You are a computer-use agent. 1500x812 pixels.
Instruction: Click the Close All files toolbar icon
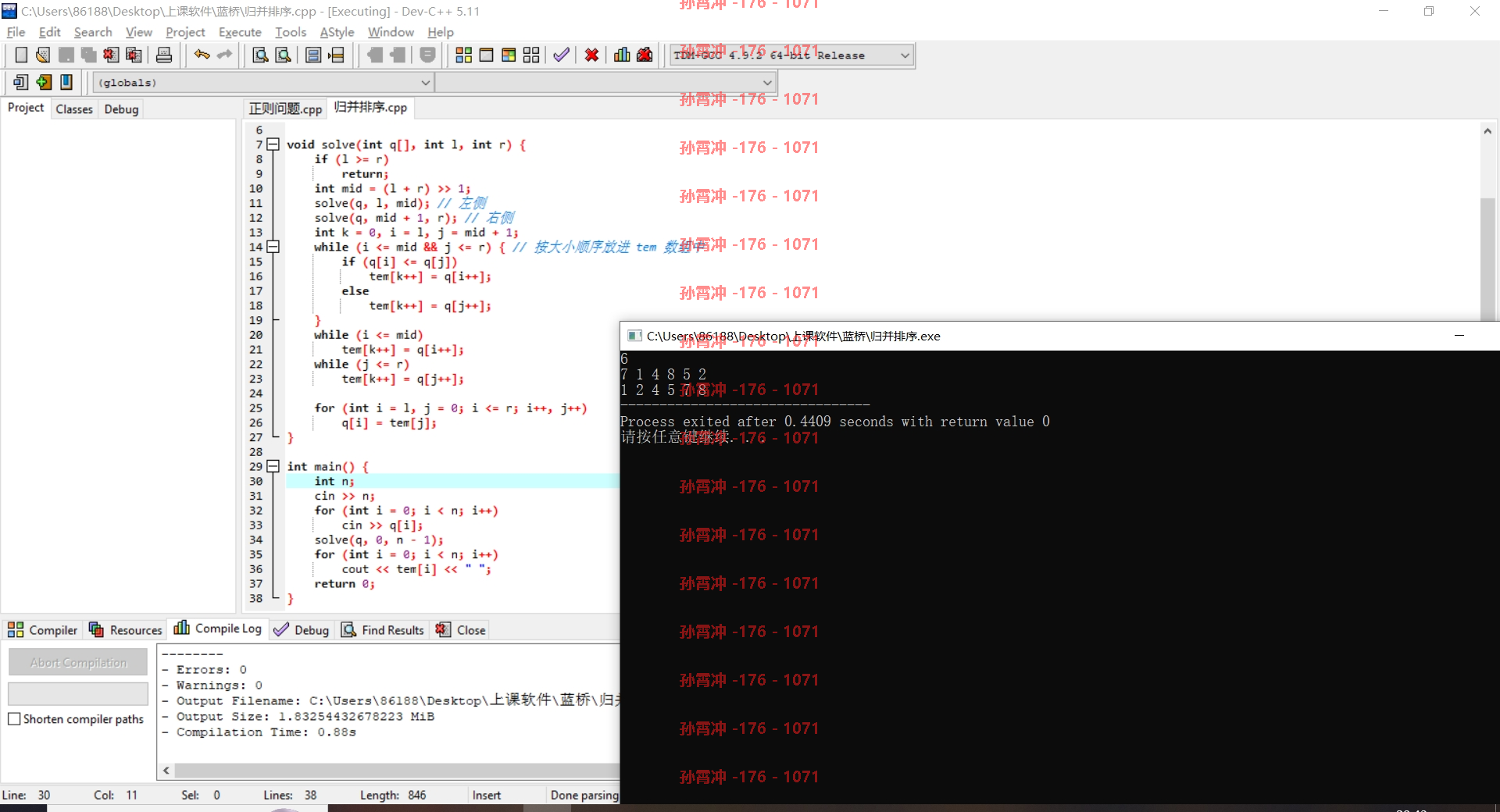134,55
